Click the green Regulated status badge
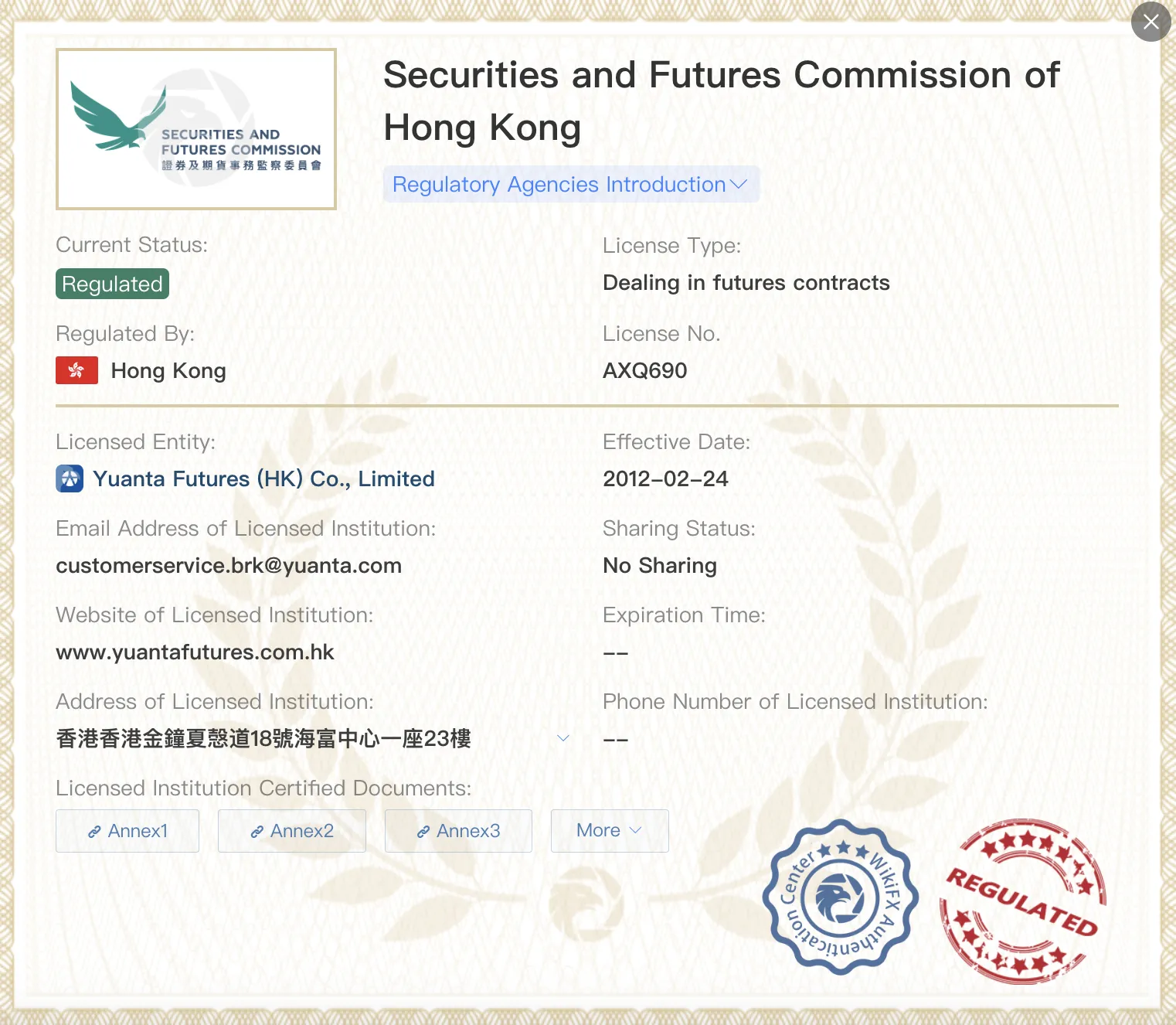1176x1025 pixels. 112,284
